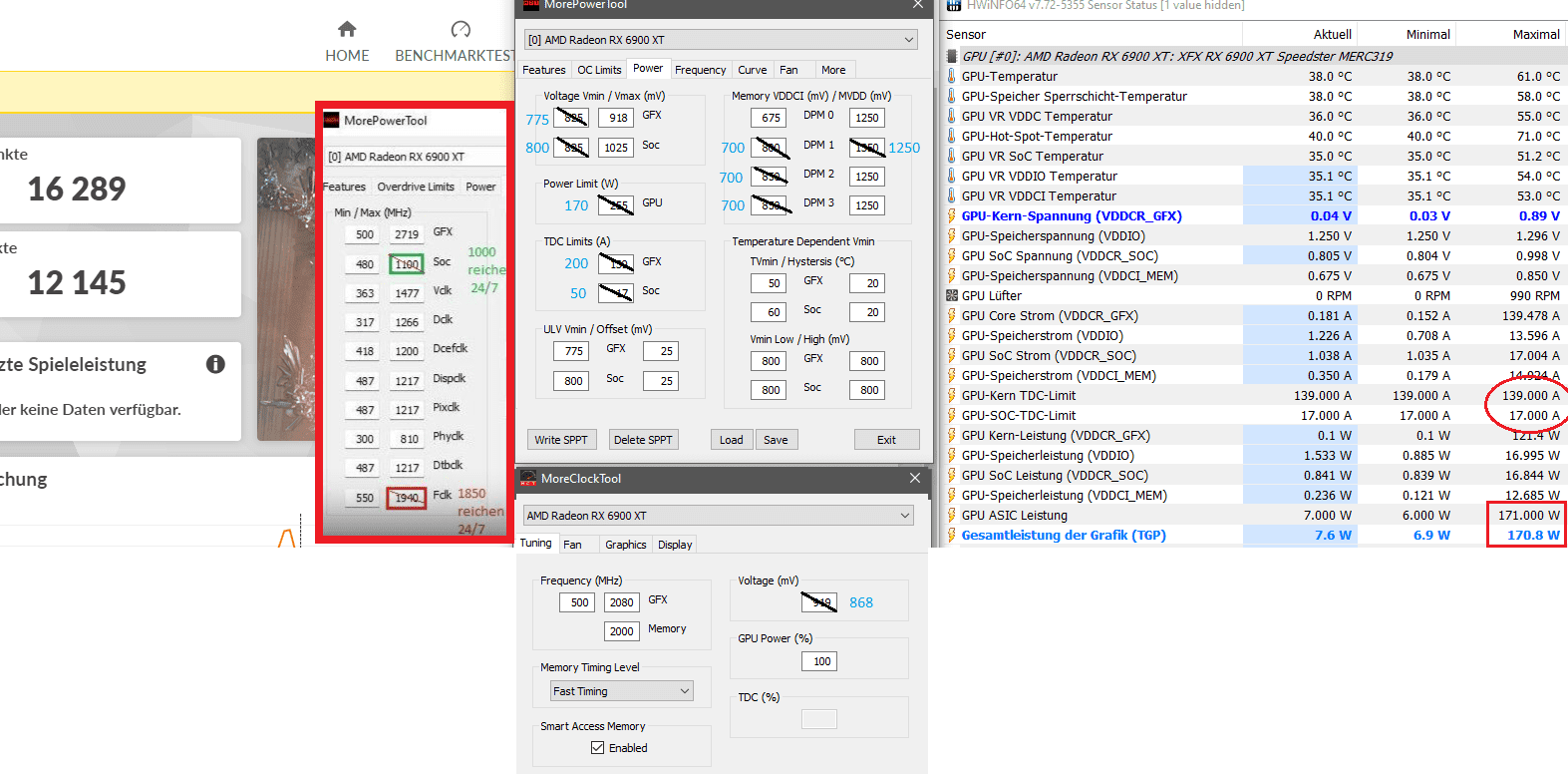Click the Exit button
The height and width of the screenshot is (774, 1568).
click(886, 440)
